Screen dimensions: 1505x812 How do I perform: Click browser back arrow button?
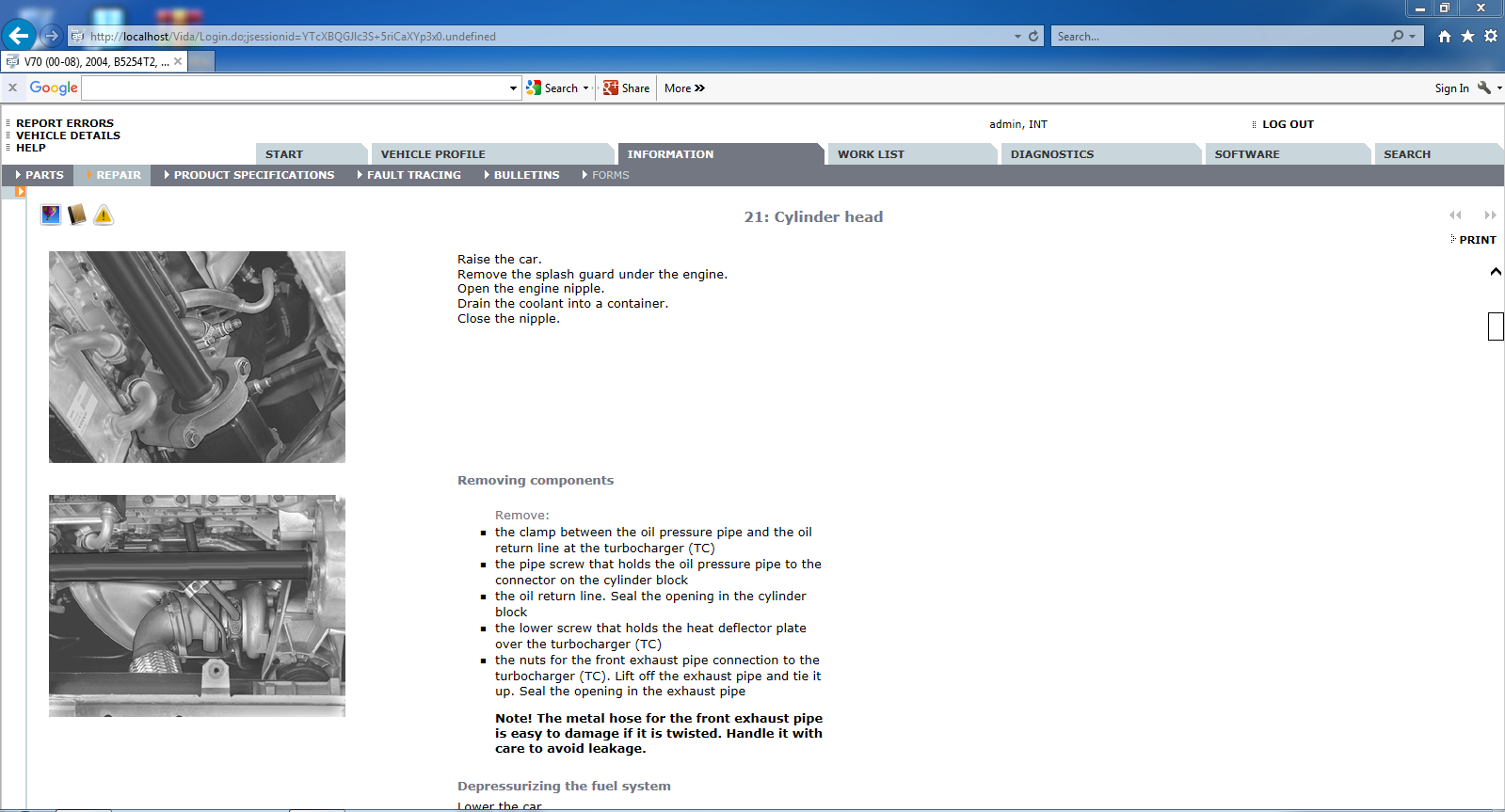point(19,36)
